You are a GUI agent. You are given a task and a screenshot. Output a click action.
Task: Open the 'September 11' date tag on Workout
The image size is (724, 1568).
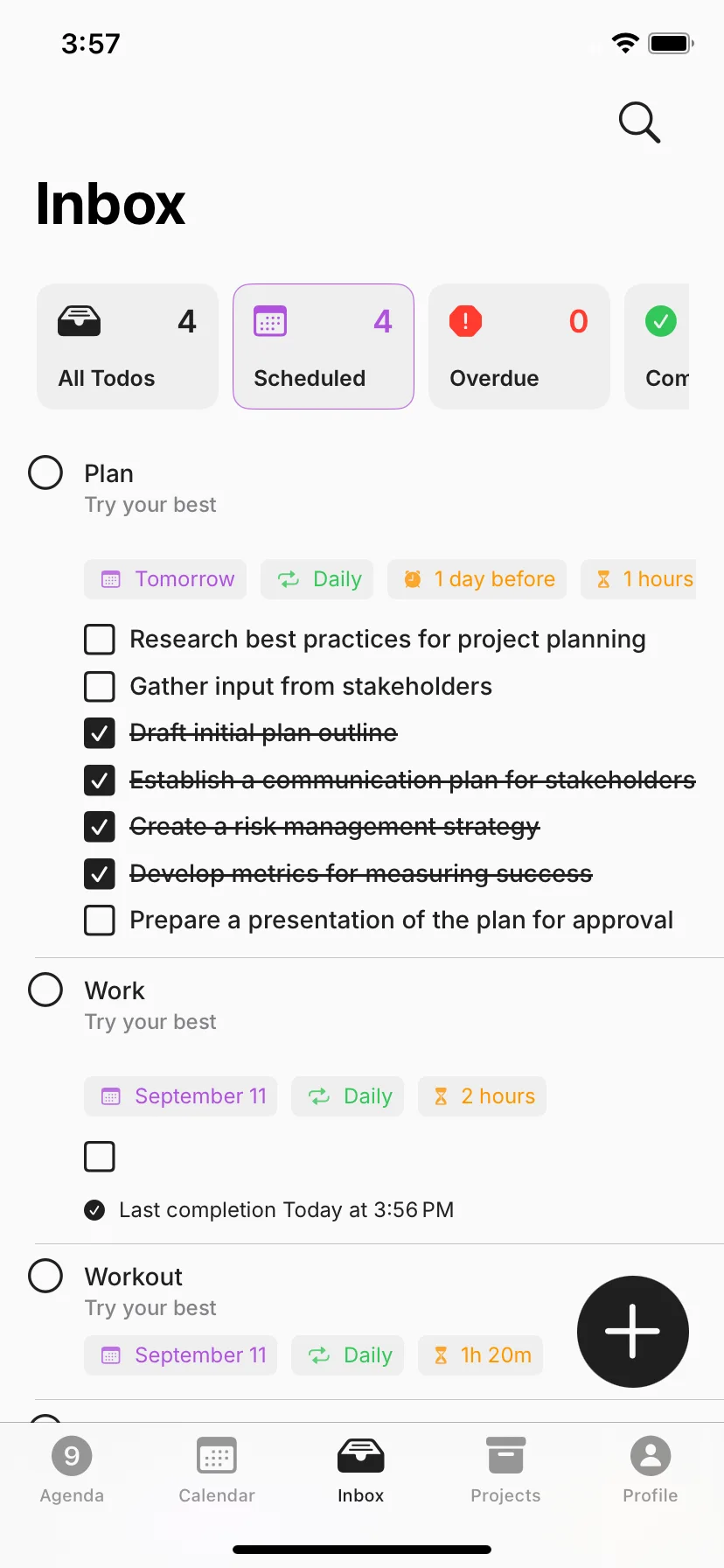click(181, 1355)
